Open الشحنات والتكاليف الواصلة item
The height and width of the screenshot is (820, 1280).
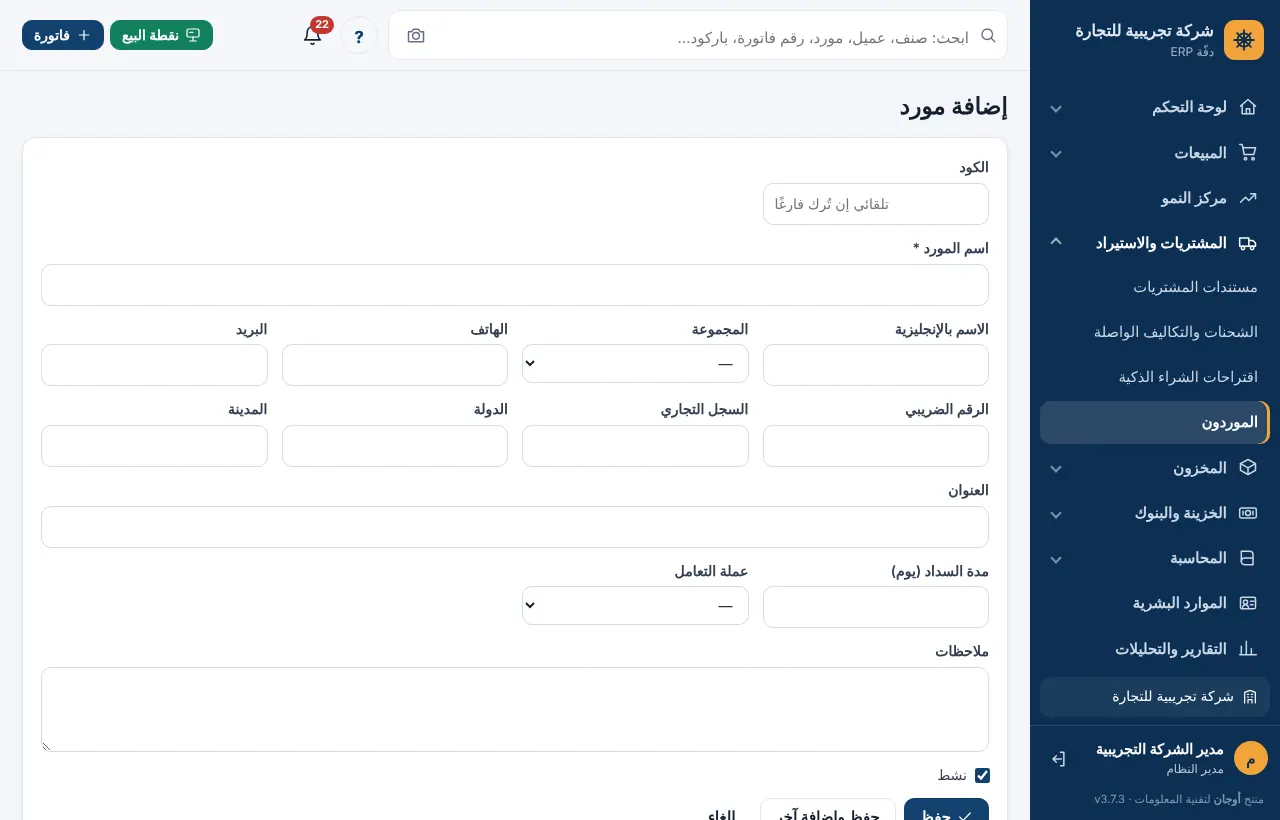tap(1155, 332)
